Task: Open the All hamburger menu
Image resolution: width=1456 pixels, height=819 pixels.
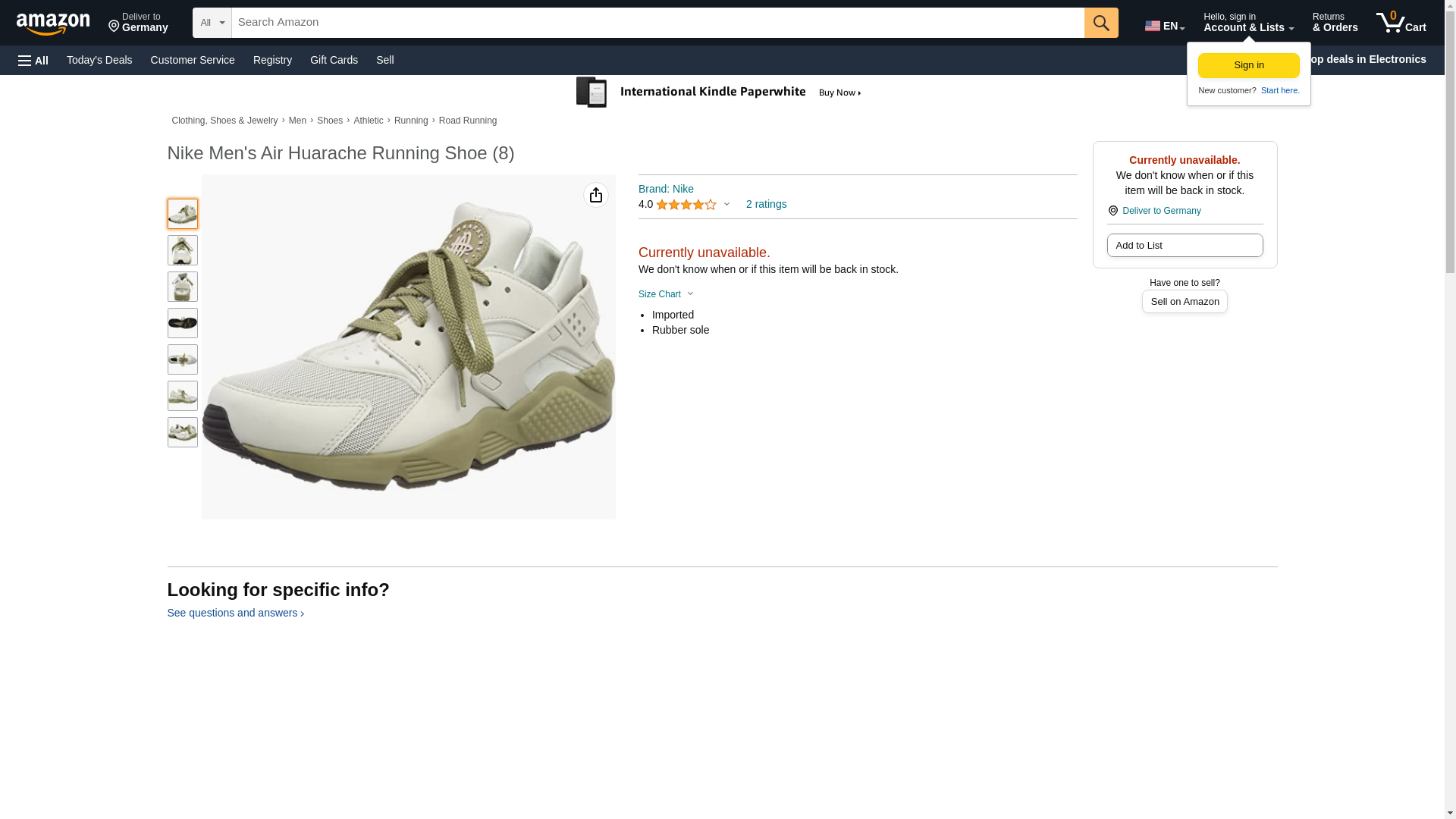Action: (x=33, y=61)
